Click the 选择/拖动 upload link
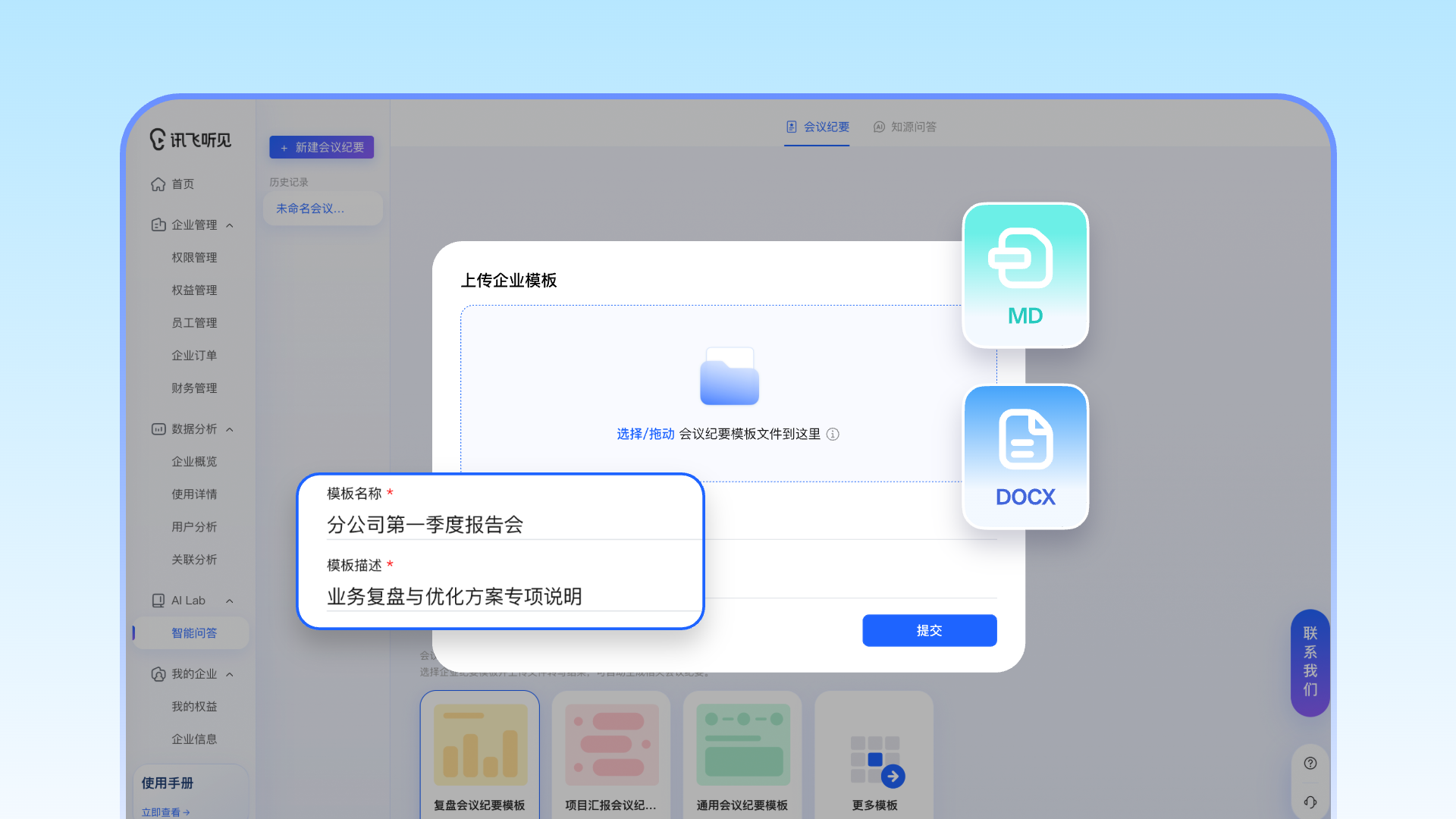1456x819 pixels. pyautogui.click(x=645, y=434)
